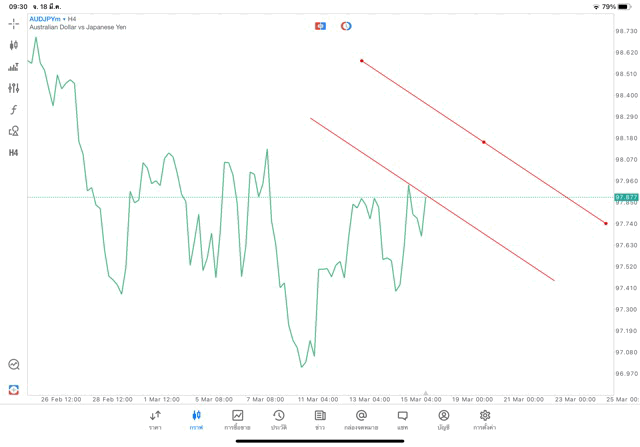The width and height of the screenshot is (640, 447).
Task: Tap the square red-blue icon bottom left
Action: tap(13, 389)
